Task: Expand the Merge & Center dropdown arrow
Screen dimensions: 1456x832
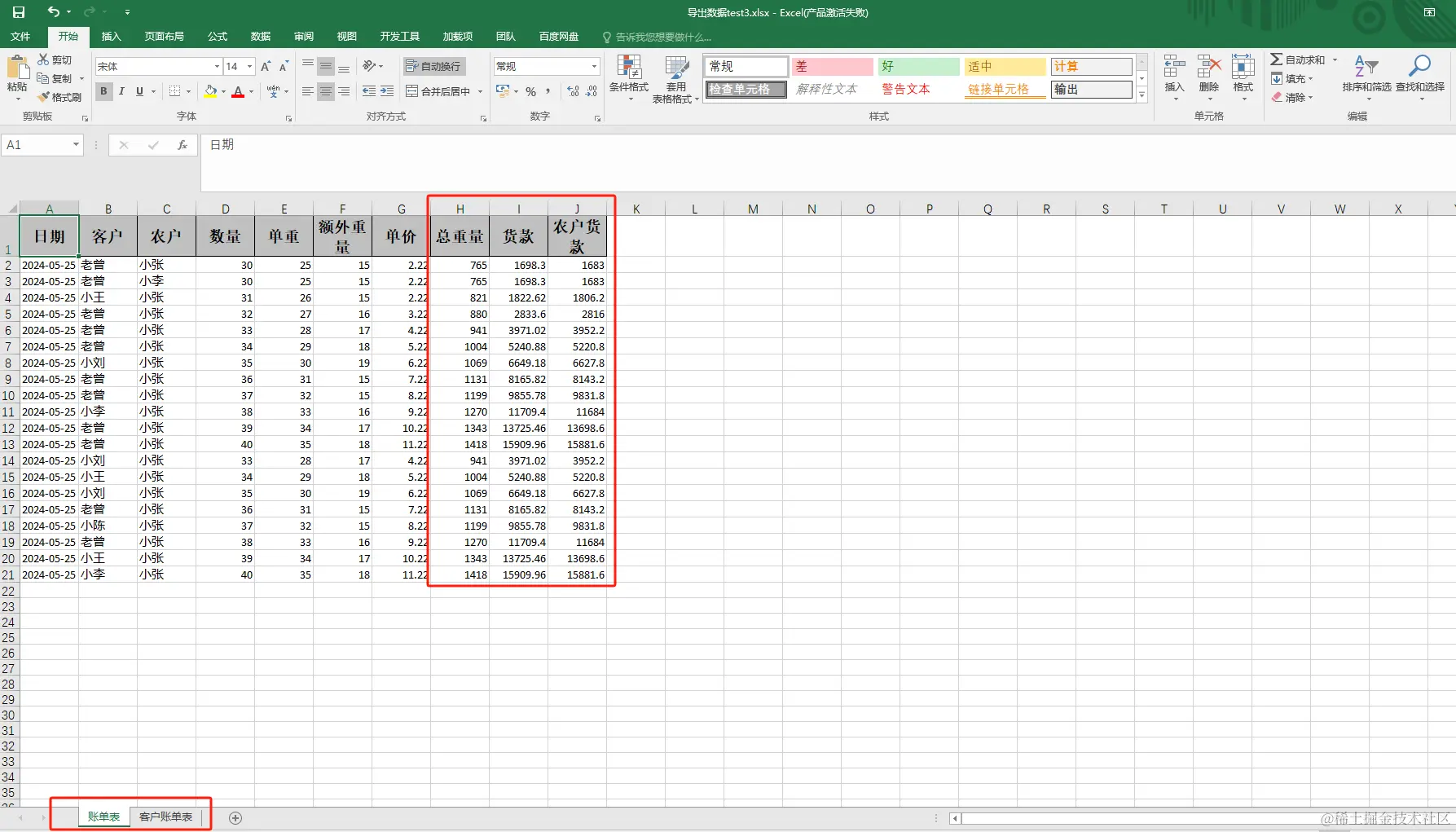Action: [480, 91]
